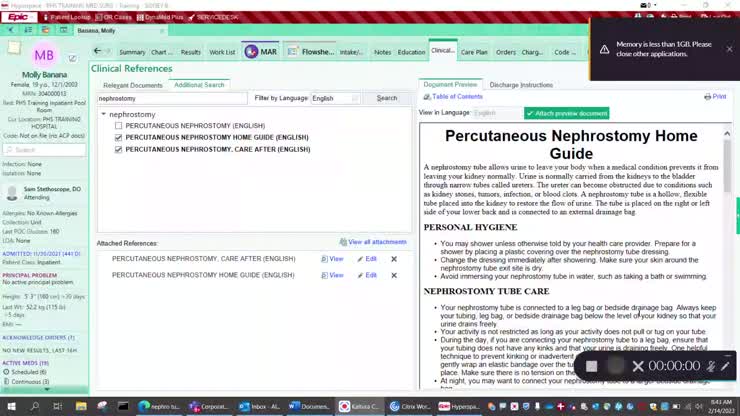Screen dimensions: 740x416
Task: Open Task View on the taskbar
Action: [x=58, y=406]
